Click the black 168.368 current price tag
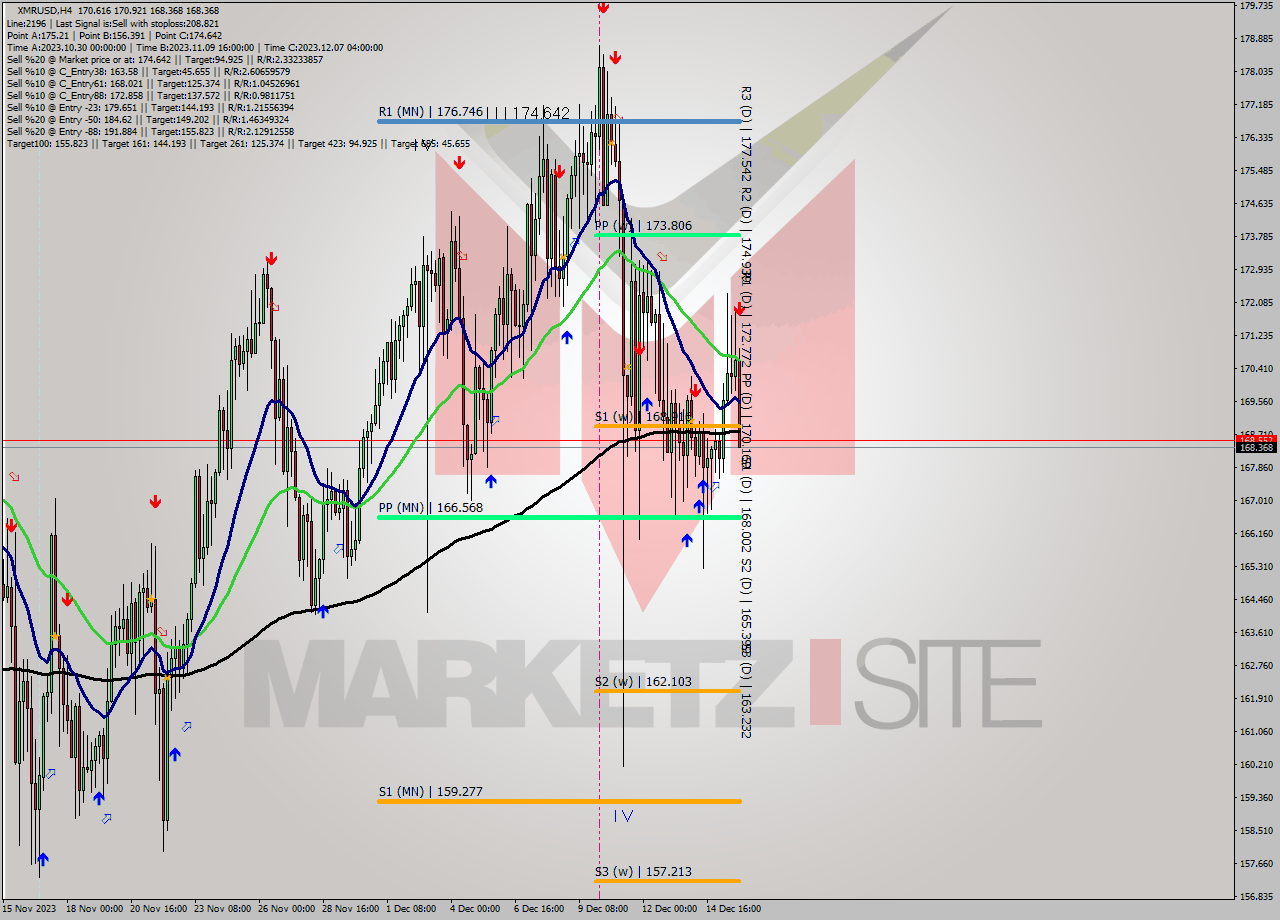This screenshot has height=920, width=1280. point(1256,448)
